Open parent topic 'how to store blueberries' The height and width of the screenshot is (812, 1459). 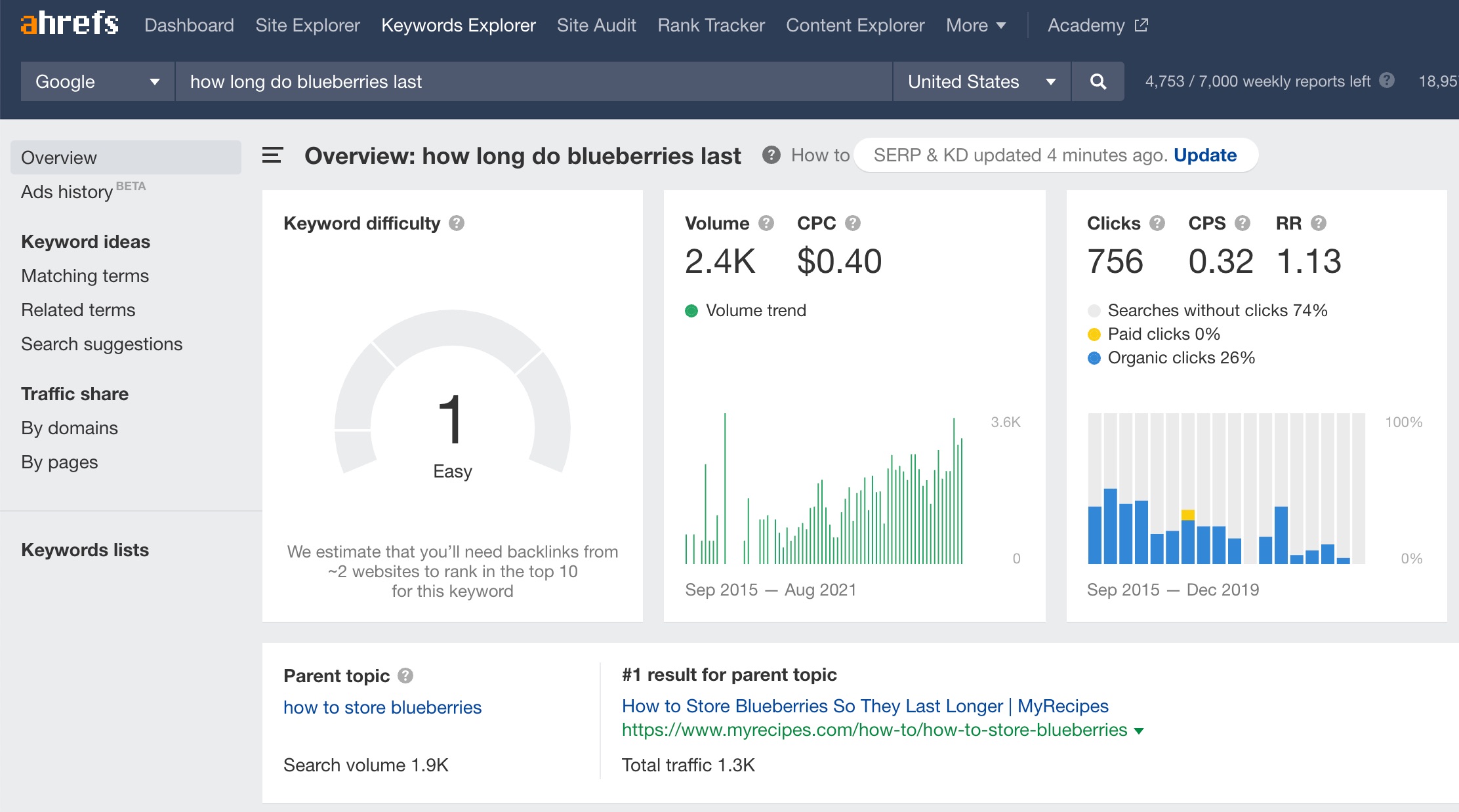coord(382,707)
